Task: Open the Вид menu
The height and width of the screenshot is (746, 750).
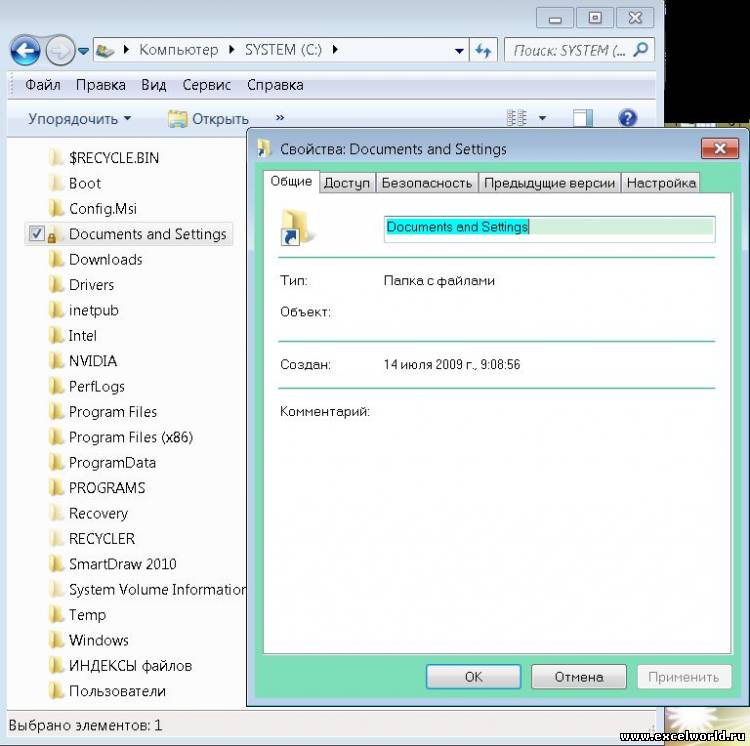Action: click(154, 85)
